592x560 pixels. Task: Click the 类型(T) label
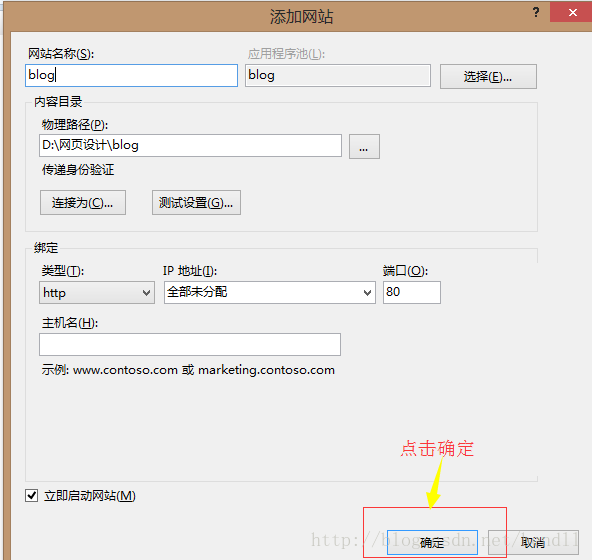click(63, 271)
